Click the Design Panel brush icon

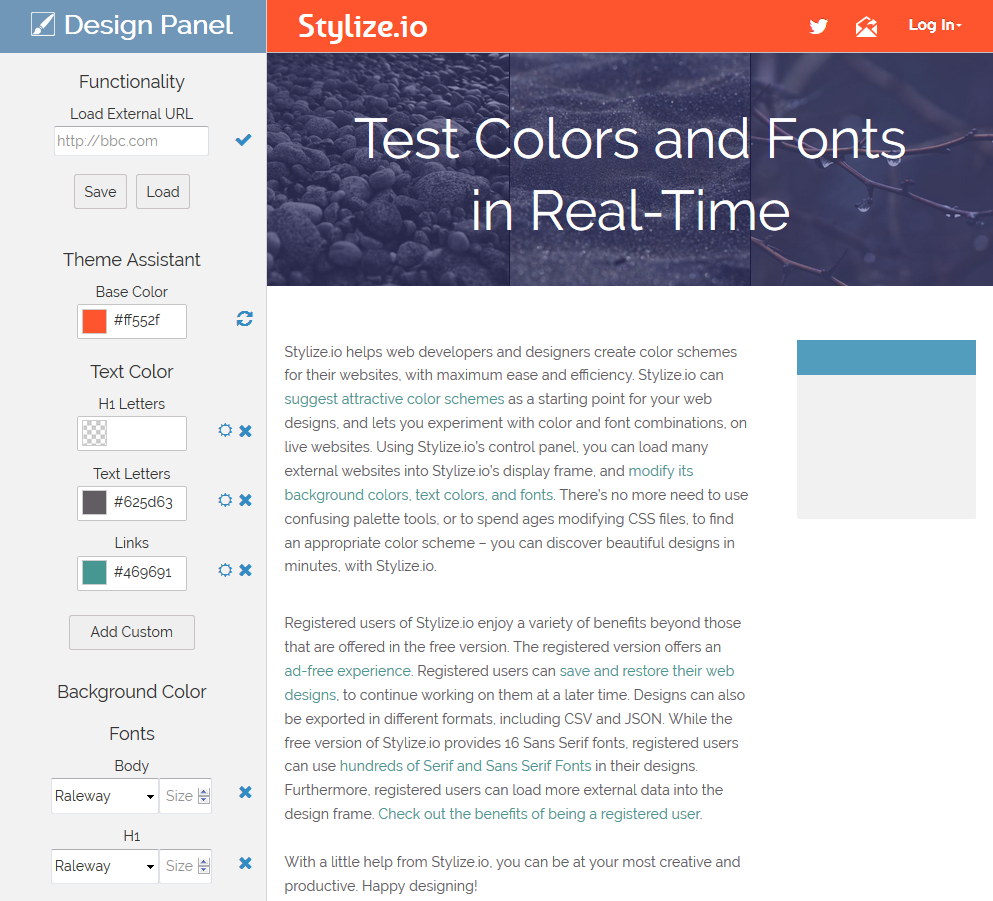click(x=43, y=25)
